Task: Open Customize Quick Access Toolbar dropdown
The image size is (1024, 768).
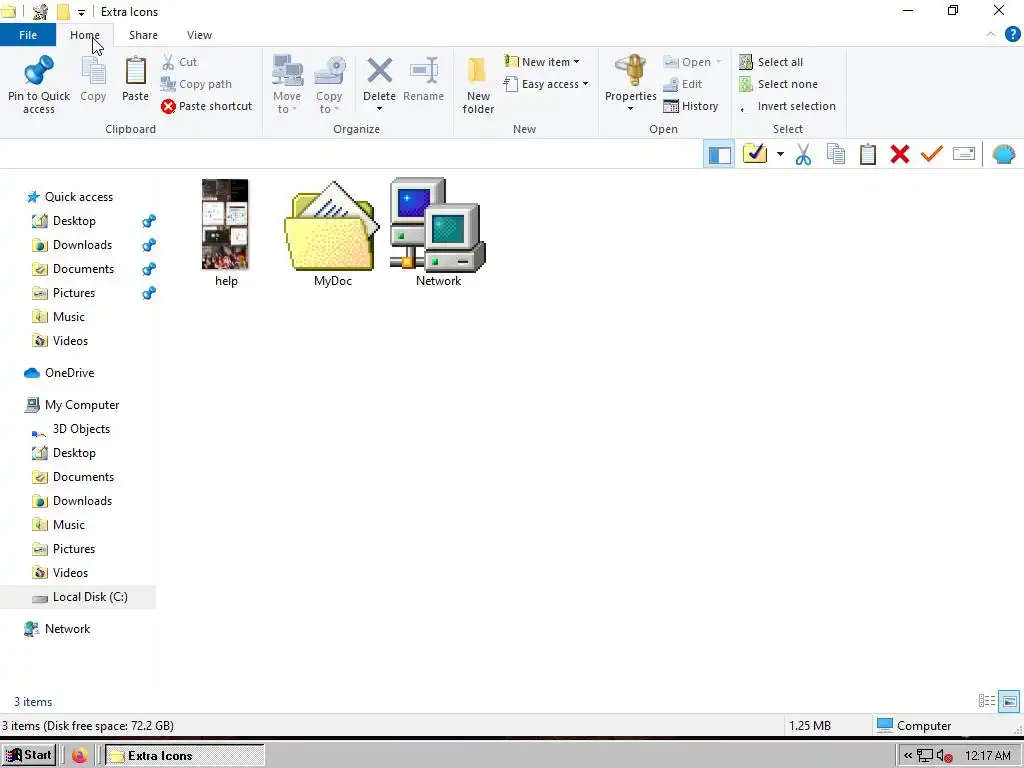Action: pos(81,12)
